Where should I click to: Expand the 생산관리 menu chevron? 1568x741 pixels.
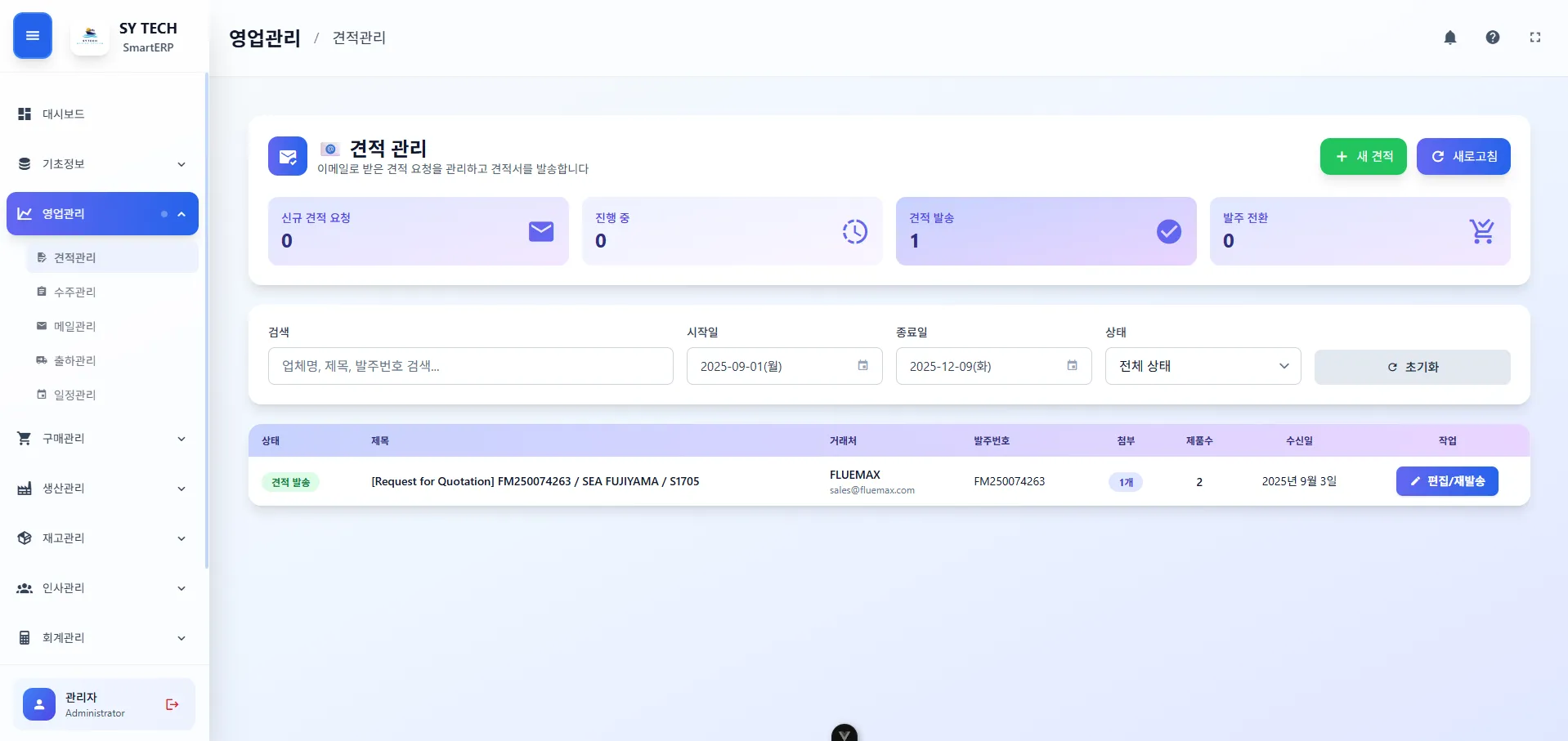click(x=181, y=489)
